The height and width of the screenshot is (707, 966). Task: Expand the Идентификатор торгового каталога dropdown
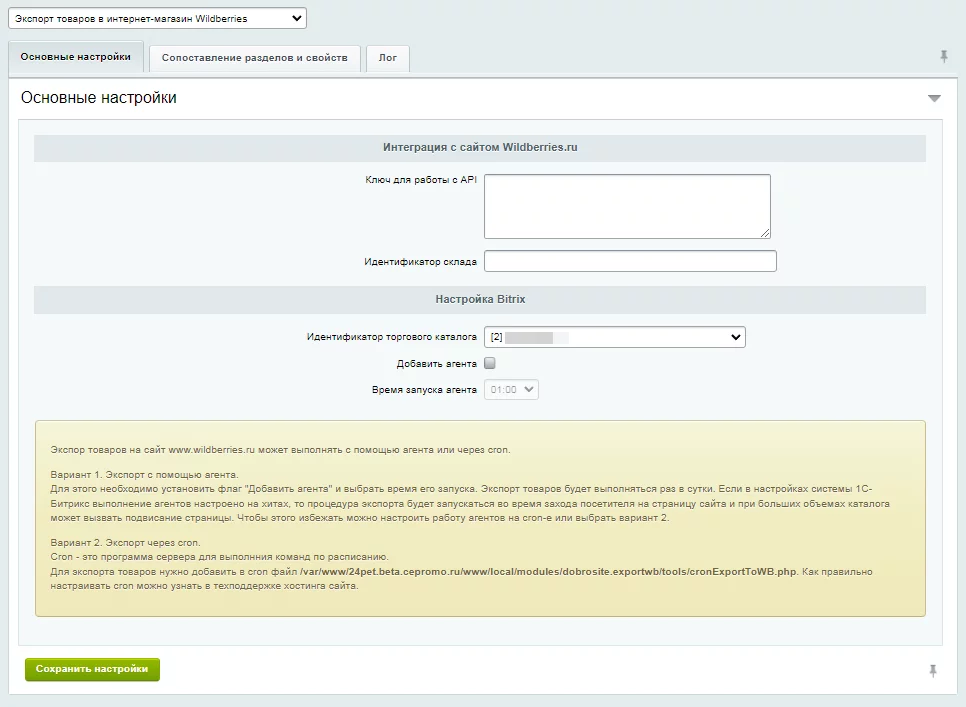615,337
